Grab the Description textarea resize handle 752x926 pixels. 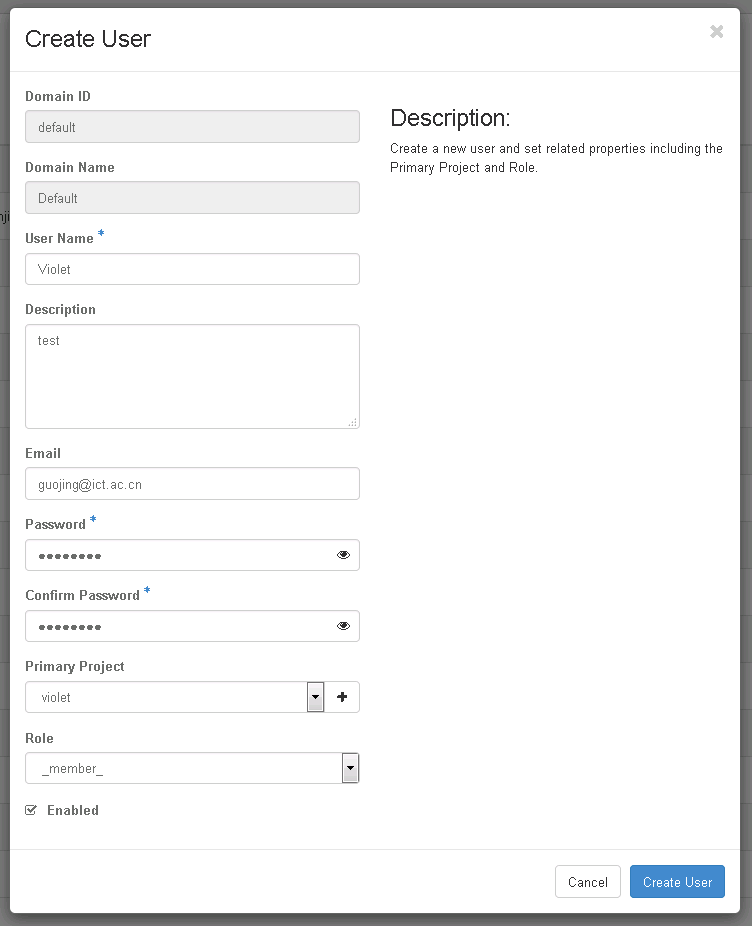point(353,422)
